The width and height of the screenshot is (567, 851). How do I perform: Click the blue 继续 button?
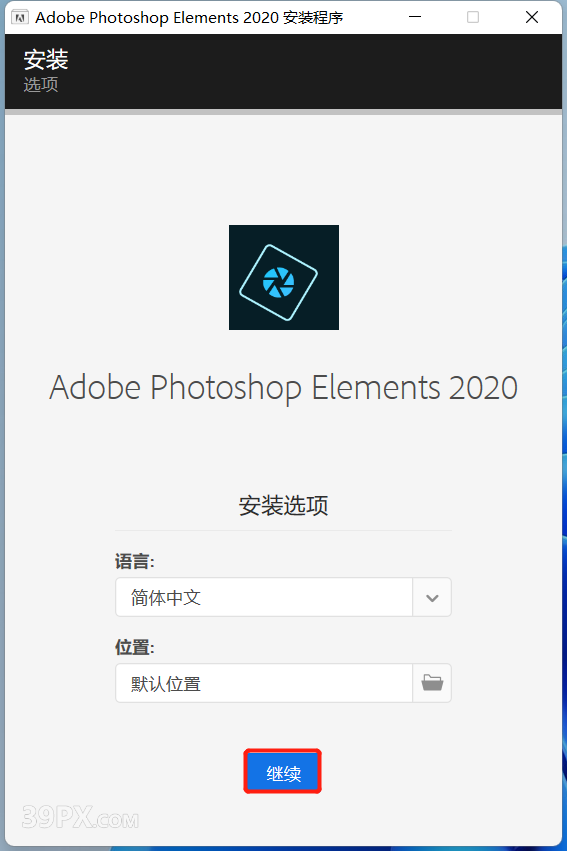click(283, 772)
